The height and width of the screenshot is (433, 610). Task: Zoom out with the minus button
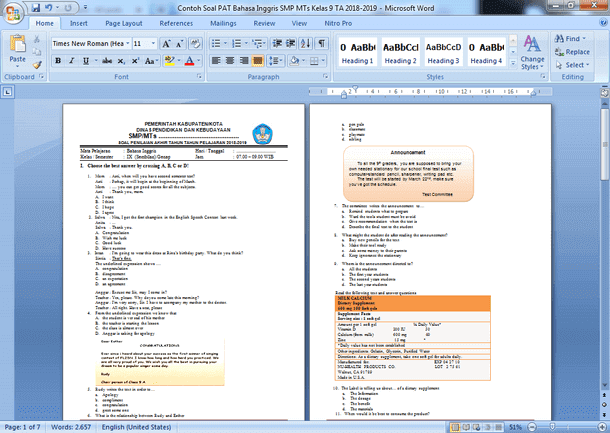(x=532, y=427)
